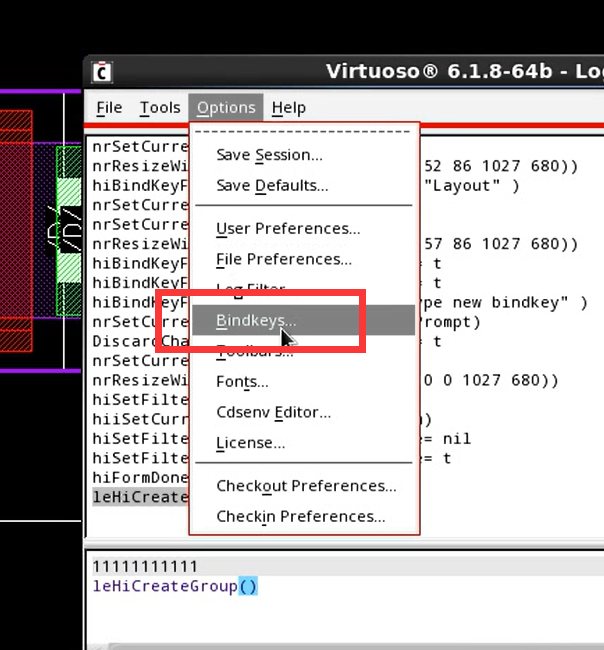Choose Save Defaults... menu entry
604x650 pixels.
(272, 186)
